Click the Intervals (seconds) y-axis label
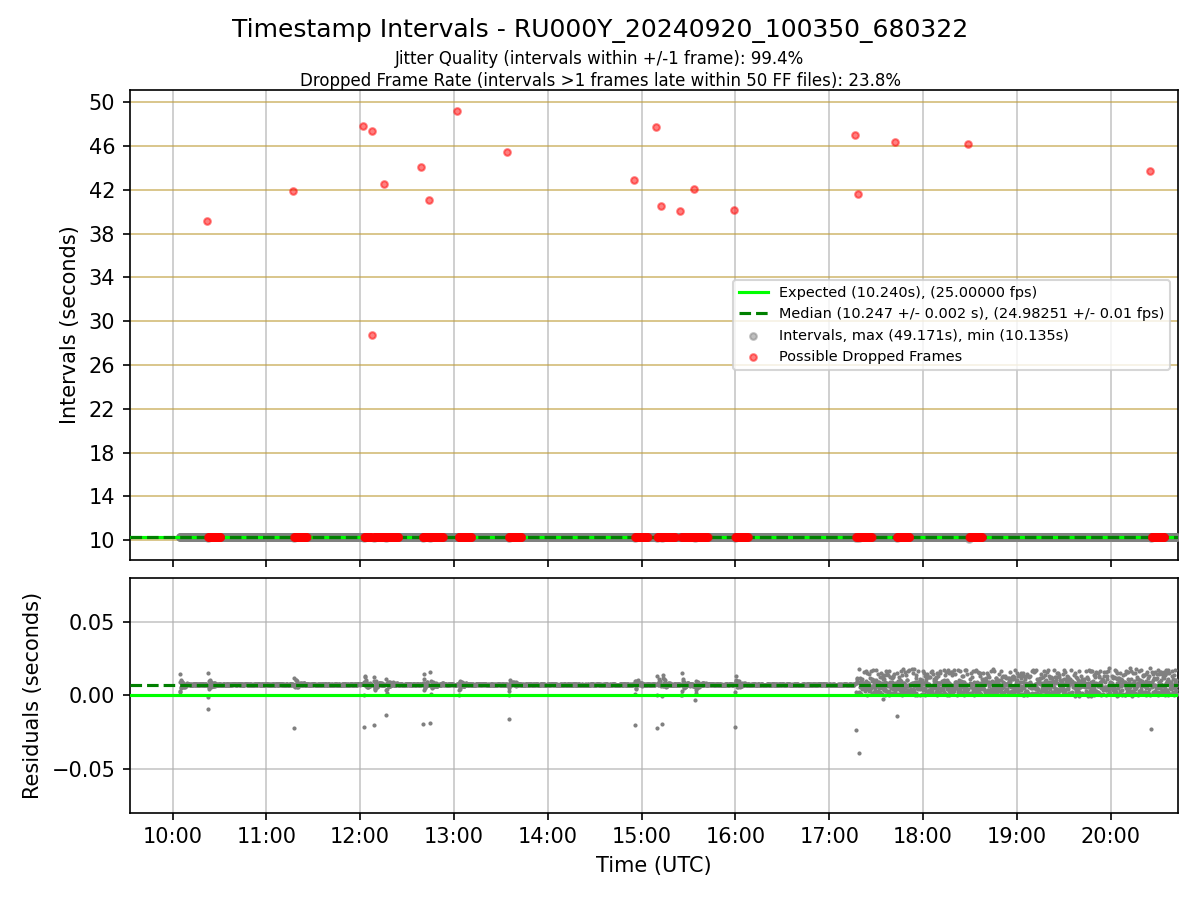 pos(68,325)
